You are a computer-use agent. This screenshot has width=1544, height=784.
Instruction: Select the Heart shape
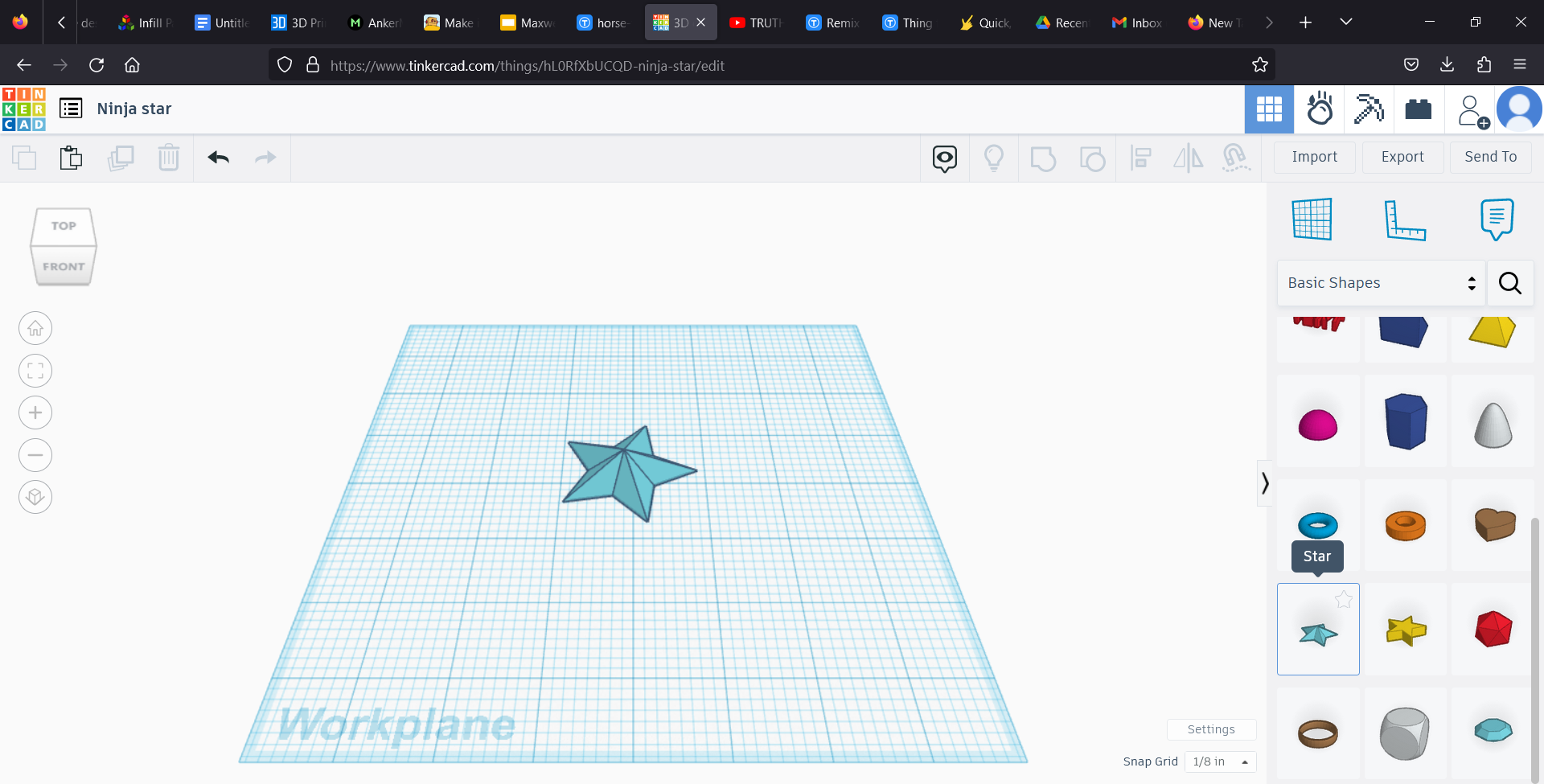[x=1492, y=526]
